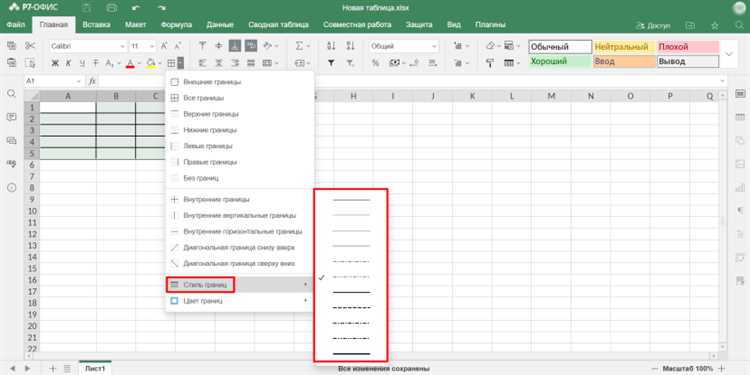Click the Доступ sharing button
The height and width of the screenshot is (375, 750).
point(653,25)
